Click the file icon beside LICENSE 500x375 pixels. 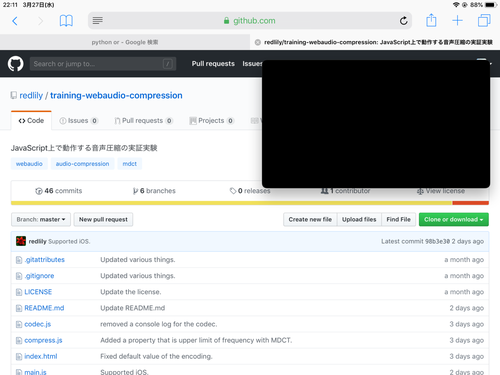click(x=19, y=292)
